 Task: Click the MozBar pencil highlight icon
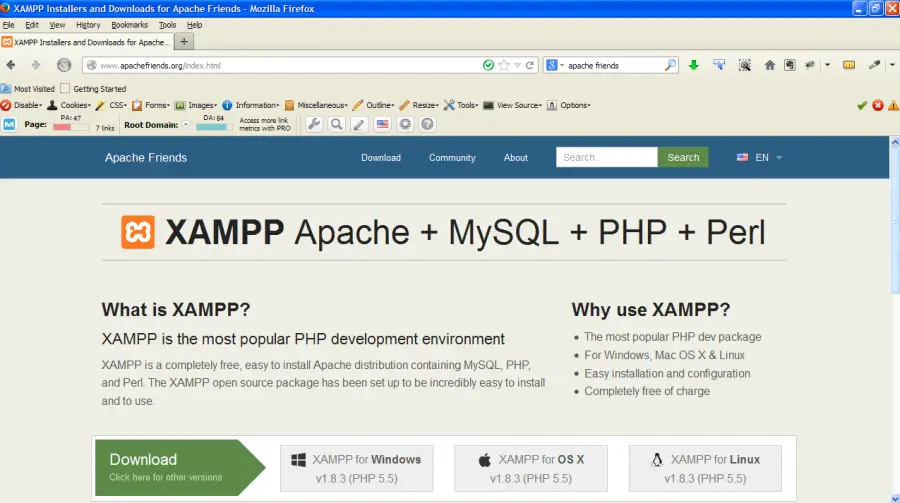359,124
